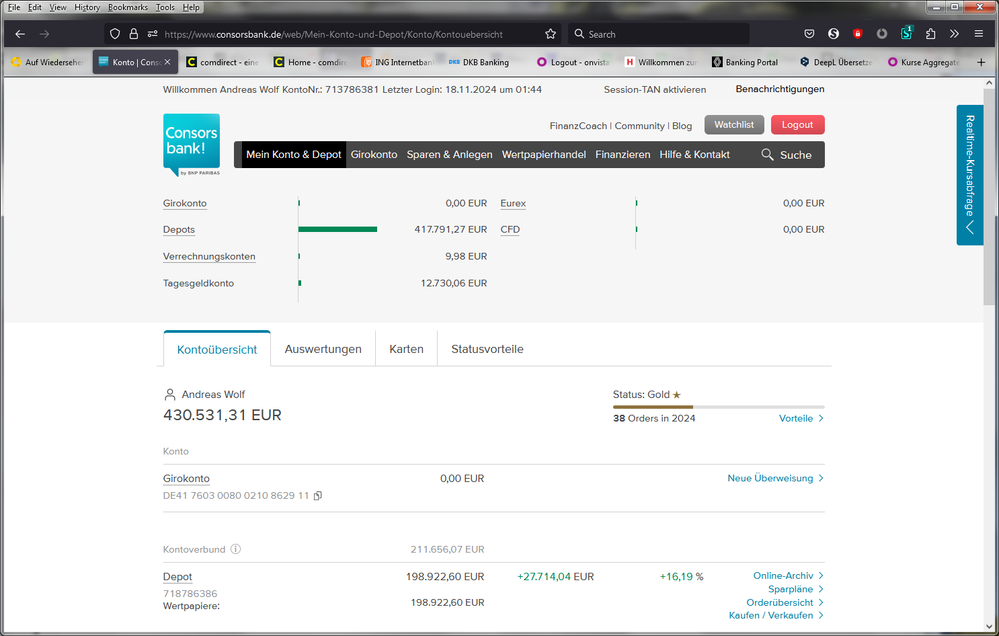Click the Kaufen / Verkaufen link

point(777,615)
